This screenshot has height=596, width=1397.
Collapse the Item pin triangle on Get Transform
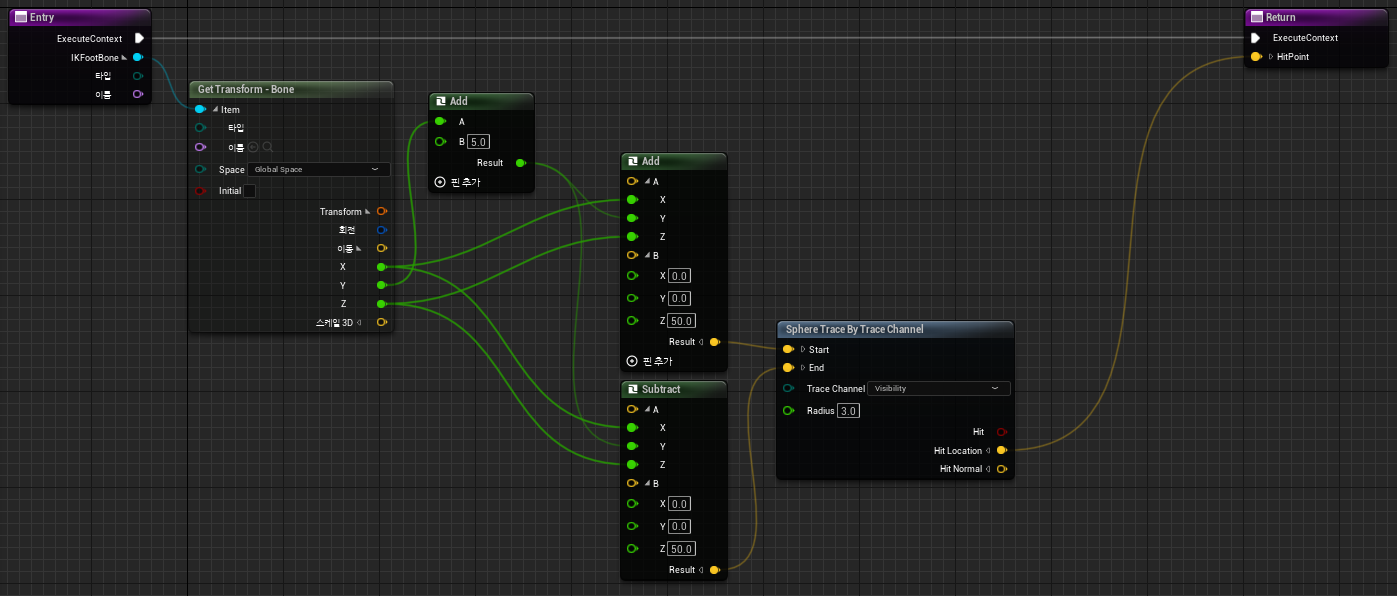[214, 109]
